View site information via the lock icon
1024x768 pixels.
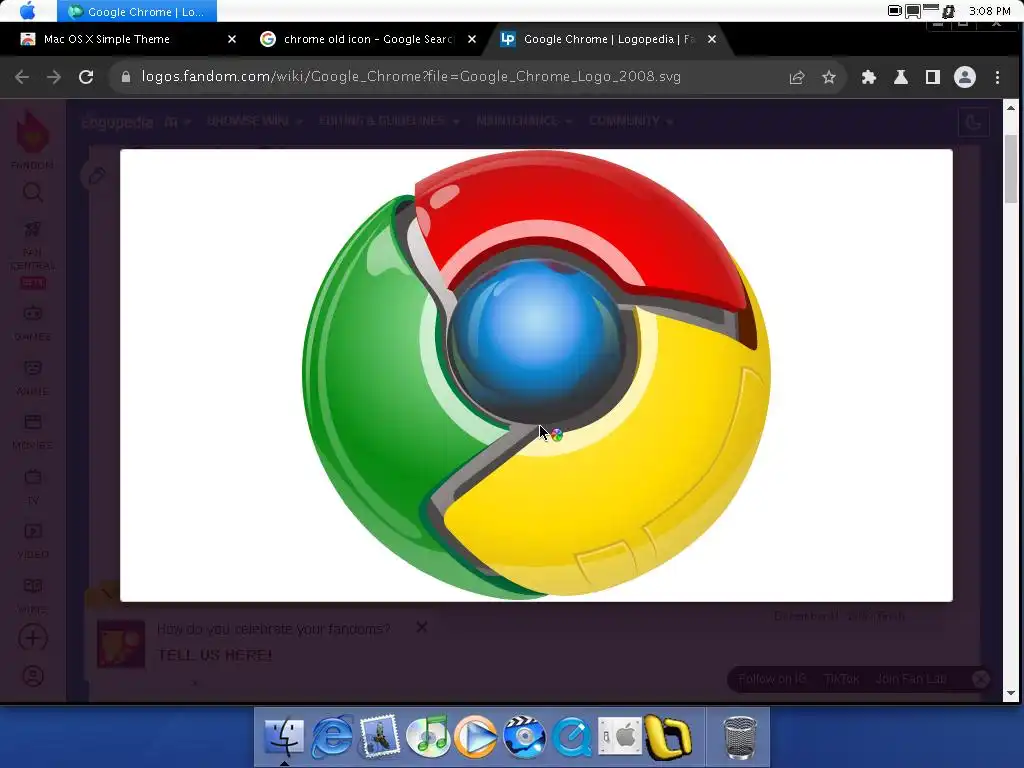tap(126, 77)
